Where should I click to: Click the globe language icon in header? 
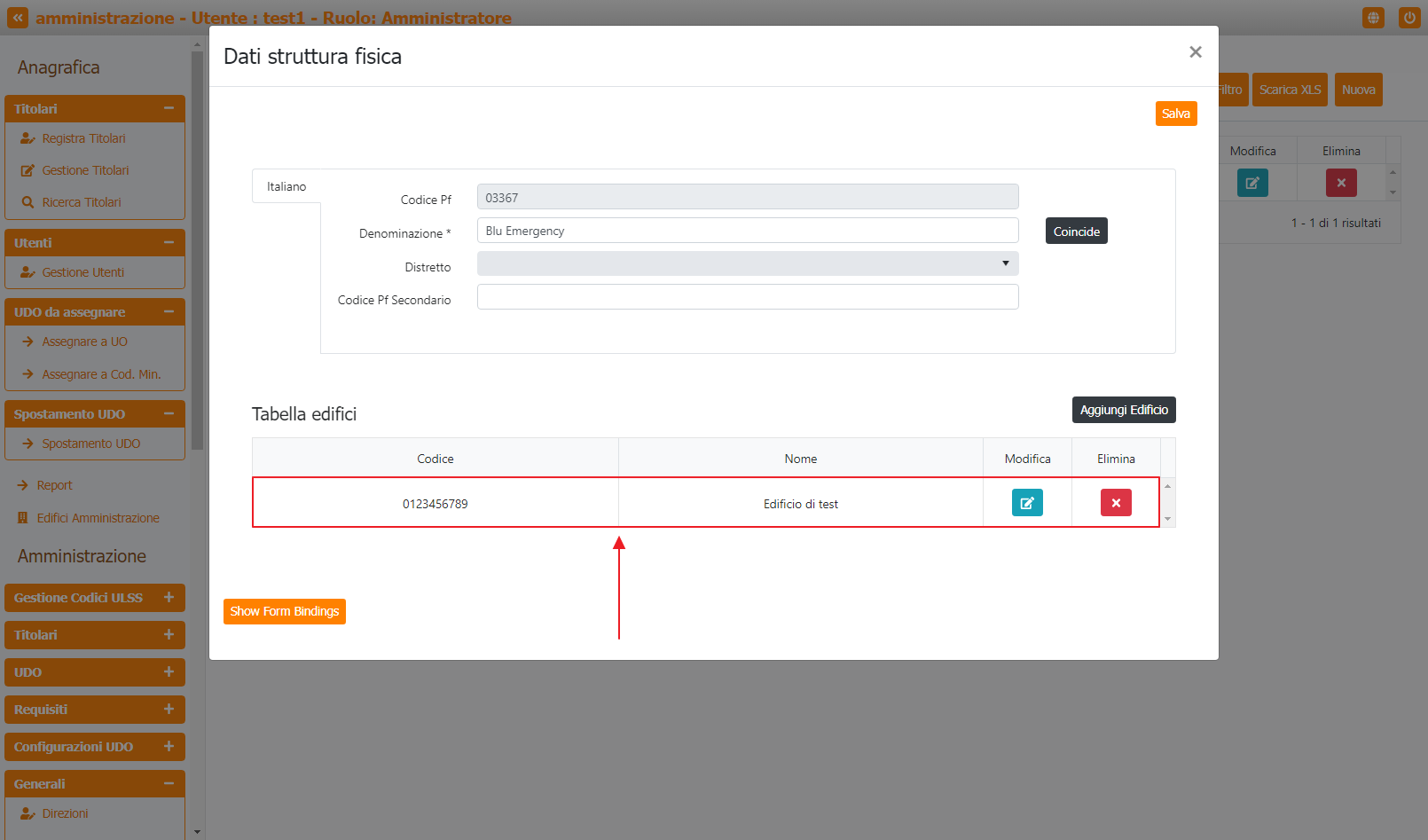tap(1373, 18)
